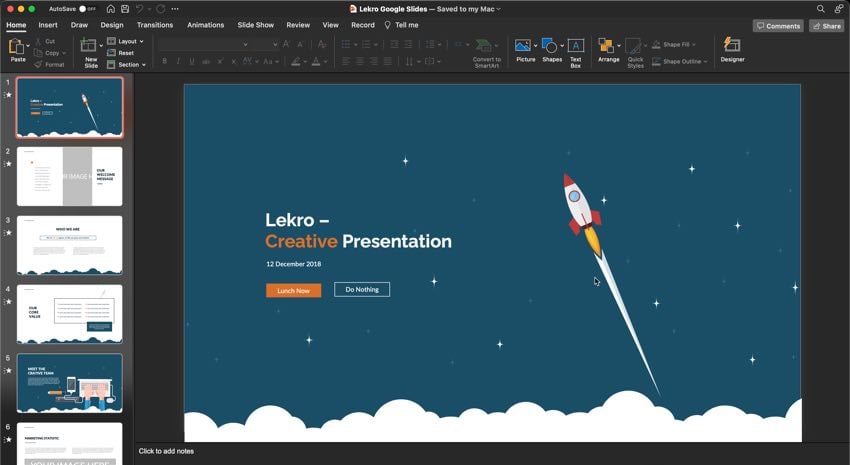
Task: Toggle the AutoSave switch
Action: click(86, 9)
